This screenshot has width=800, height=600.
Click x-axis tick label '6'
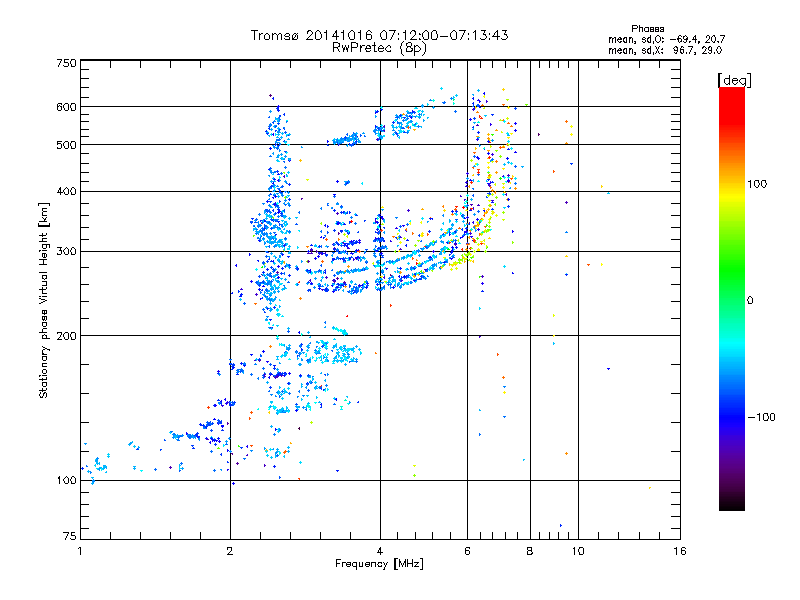pos(467,551)
